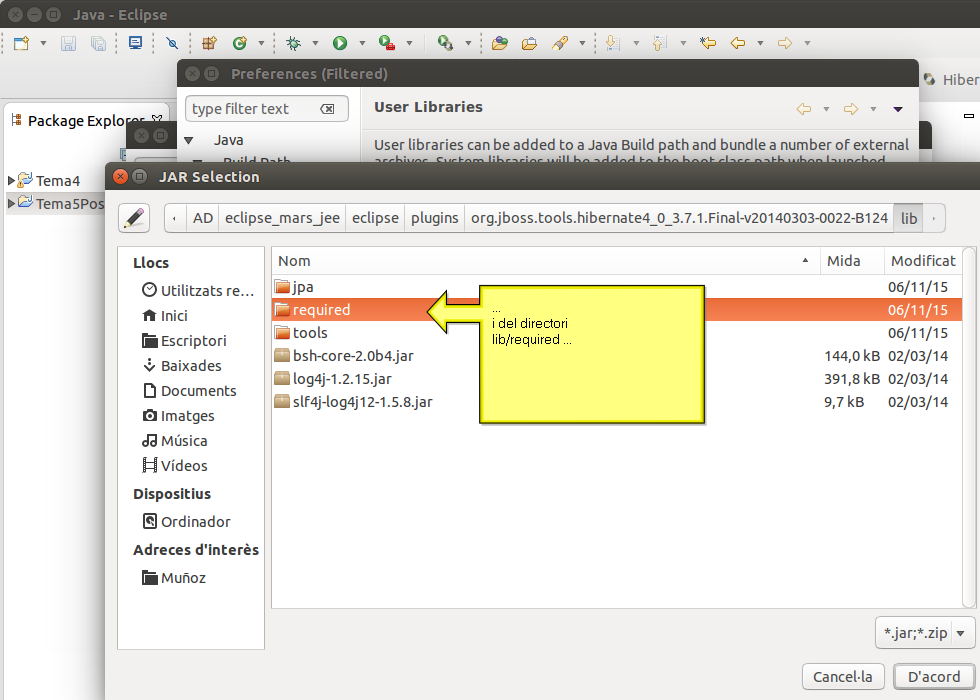Viewport: 980px width, 700px height.
Task: Click the Save icon in Eclipse toolbar
Action: pyautogui.click(x=68, y=43)
